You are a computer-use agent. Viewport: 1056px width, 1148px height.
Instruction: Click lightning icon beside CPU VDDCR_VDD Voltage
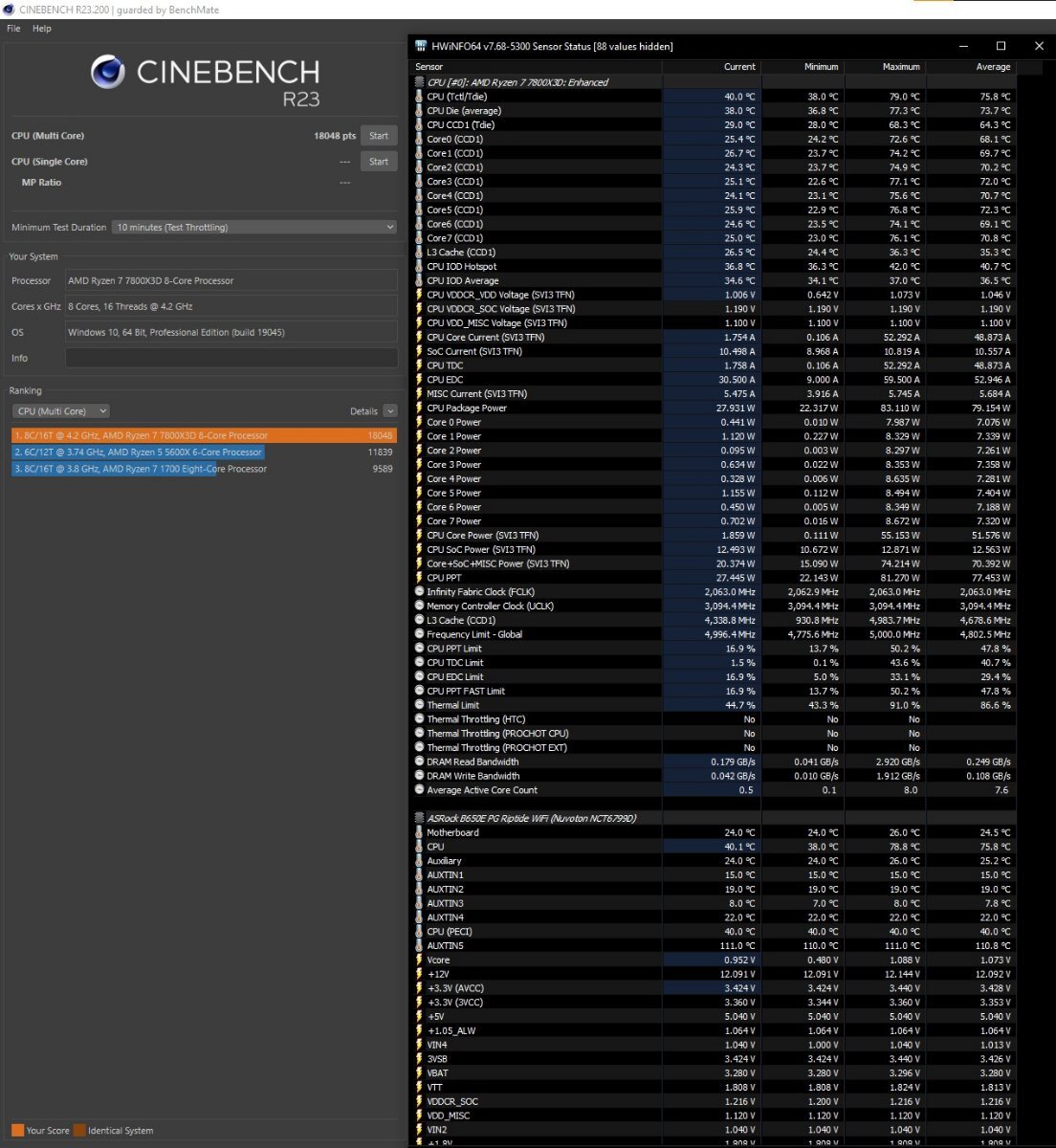tap(419, 295)
